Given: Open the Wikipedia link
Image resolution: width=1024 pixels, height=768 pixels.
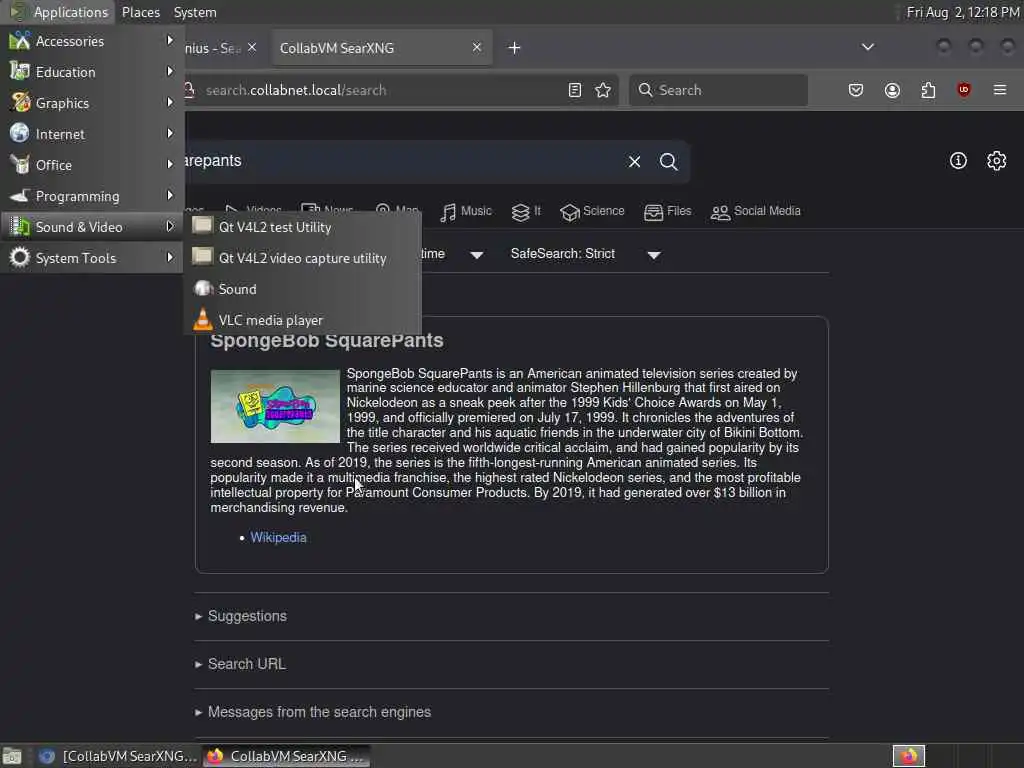Looking at the screenshot, I should pos(278,537).
